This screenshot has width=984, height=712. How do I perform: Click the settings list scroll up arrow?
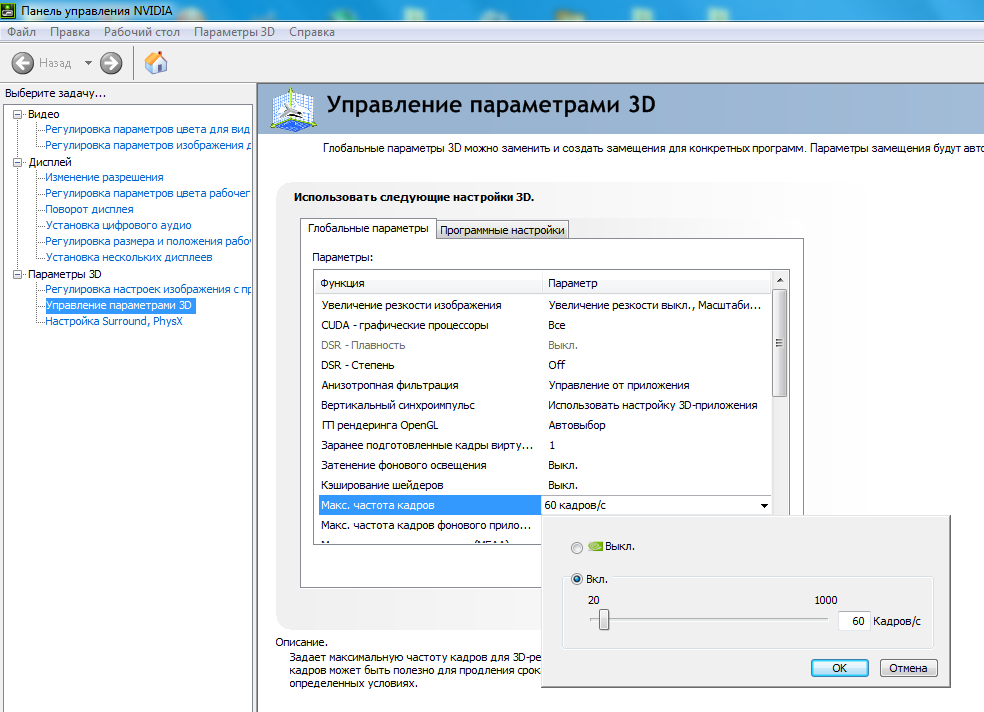pyautogui.click(x=779, y=280)
